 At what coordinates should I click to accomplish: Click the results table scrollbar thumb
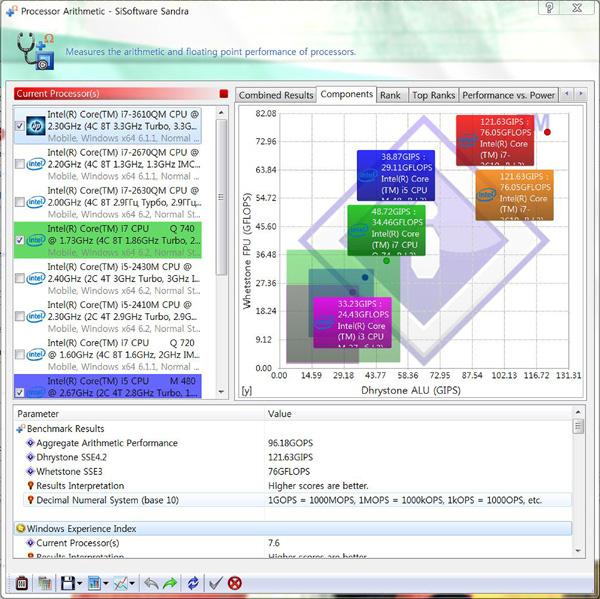(x=578, y=426)
